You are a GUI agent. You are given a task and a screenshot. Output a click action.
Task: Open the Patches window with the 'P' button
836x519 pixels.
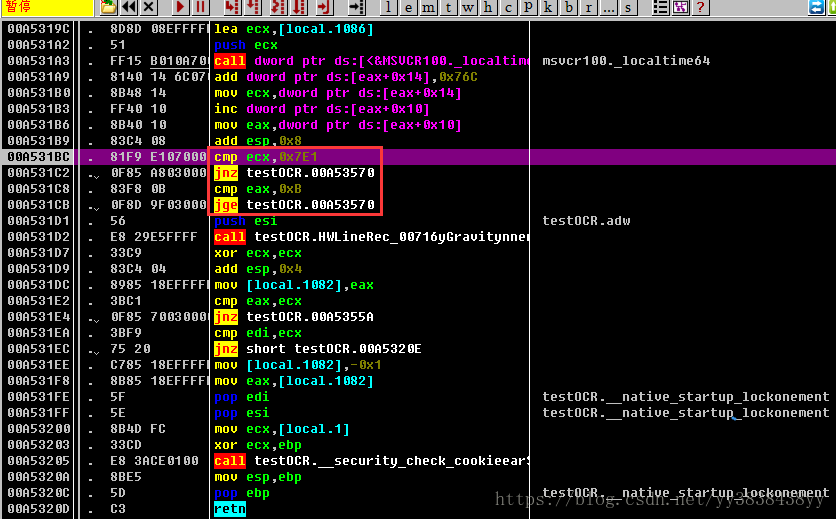[528, 7]
